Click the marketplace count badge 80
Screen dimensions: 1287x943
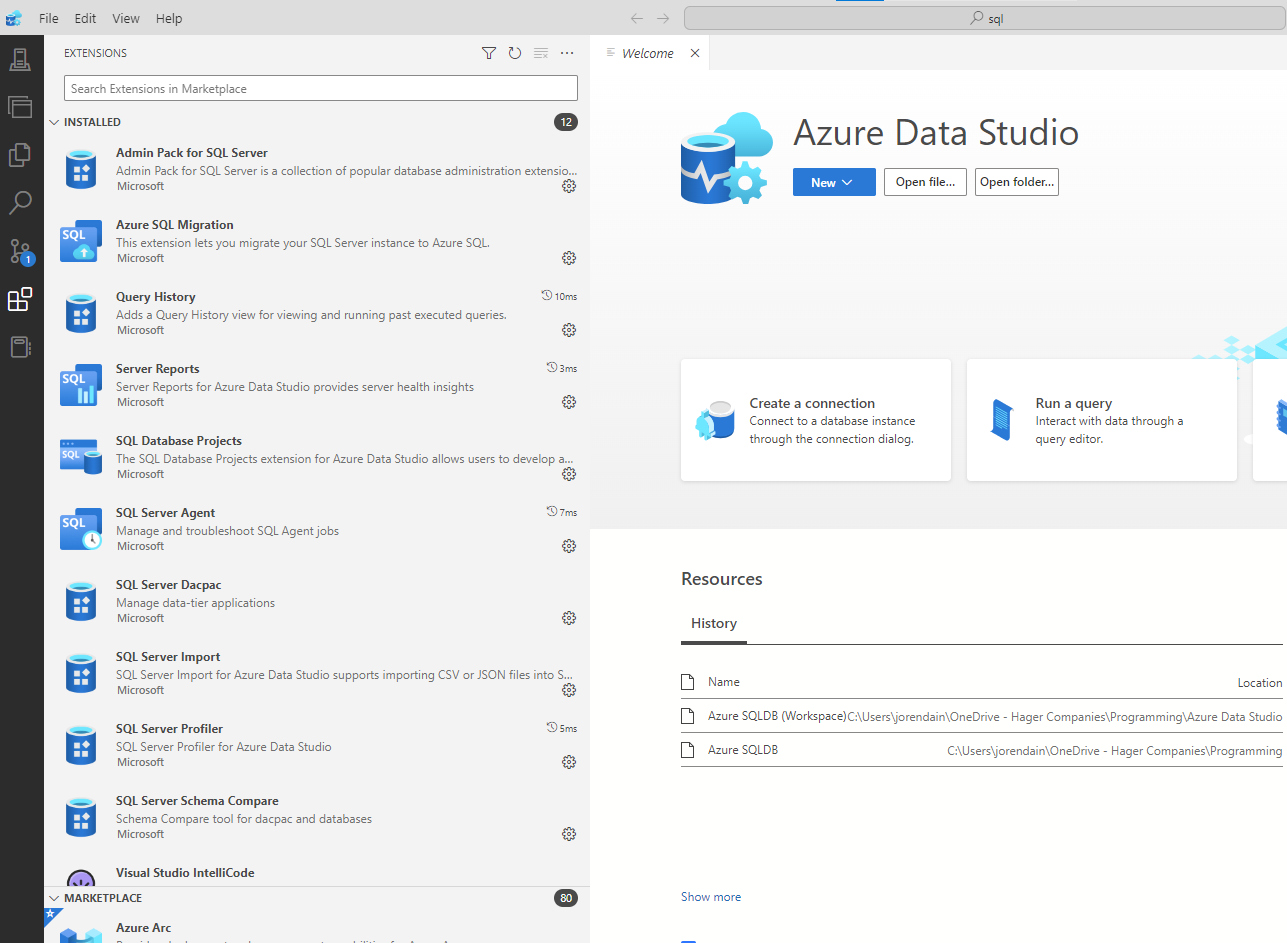pos(566,898)
